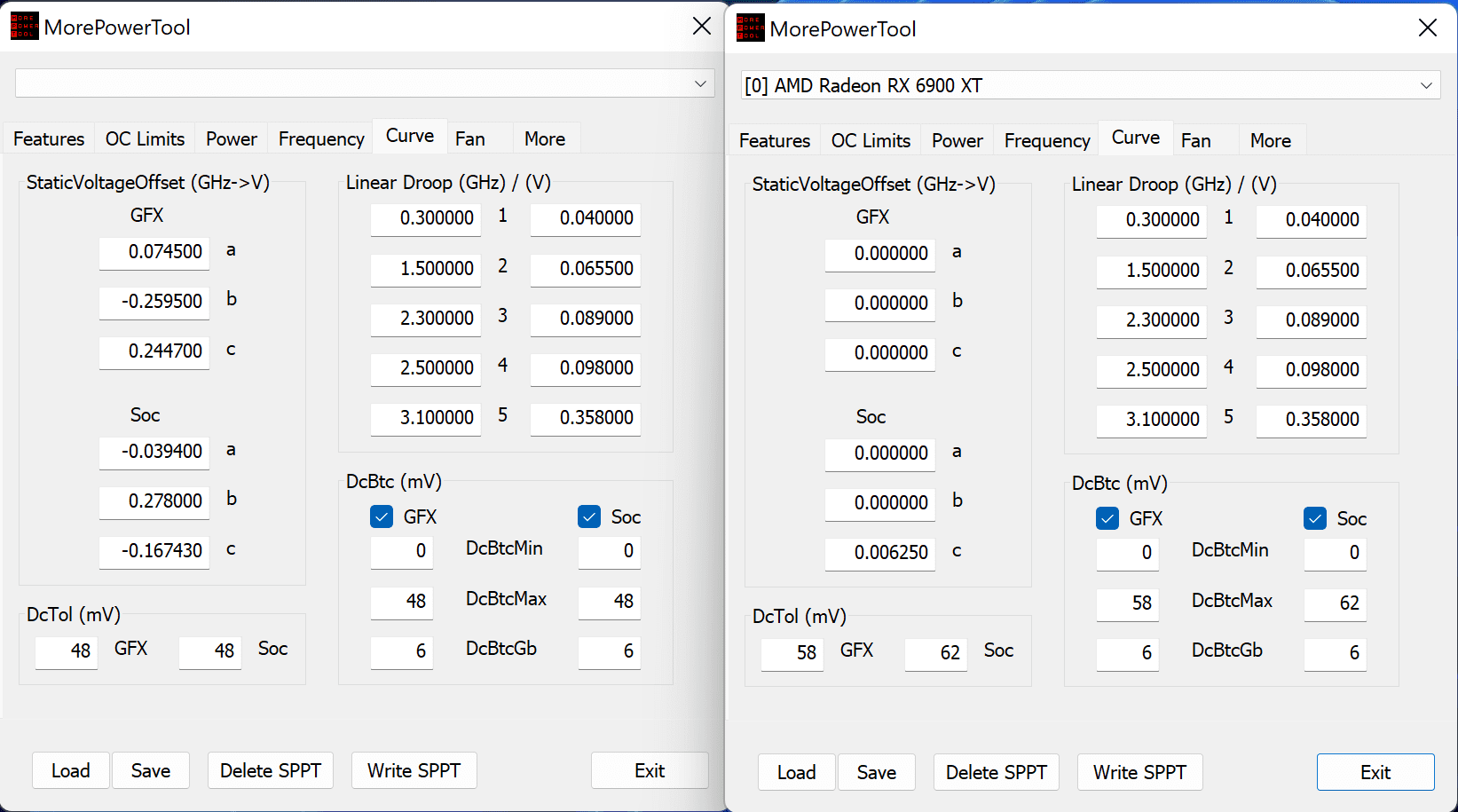Click Load button in right window
1458x812 pixels.
coord(797,772)
